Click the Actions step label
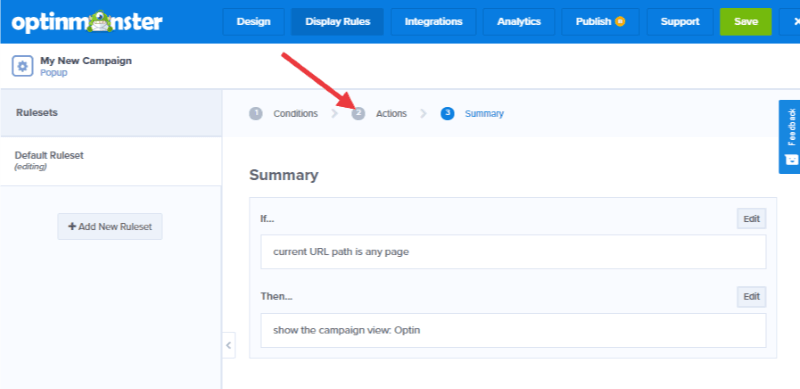 point(391,114)
